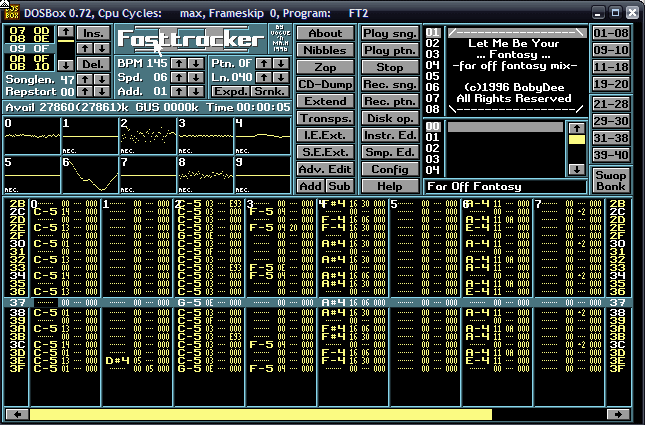Open the Transps. transpose panel

click(x=325, y=118)
